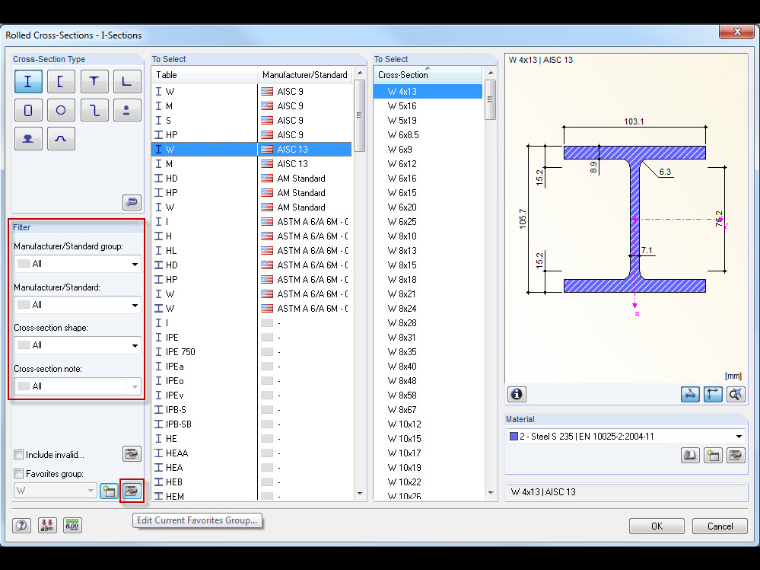
Task: Open Cross-section note dropdown
Action: click(78, 386)
